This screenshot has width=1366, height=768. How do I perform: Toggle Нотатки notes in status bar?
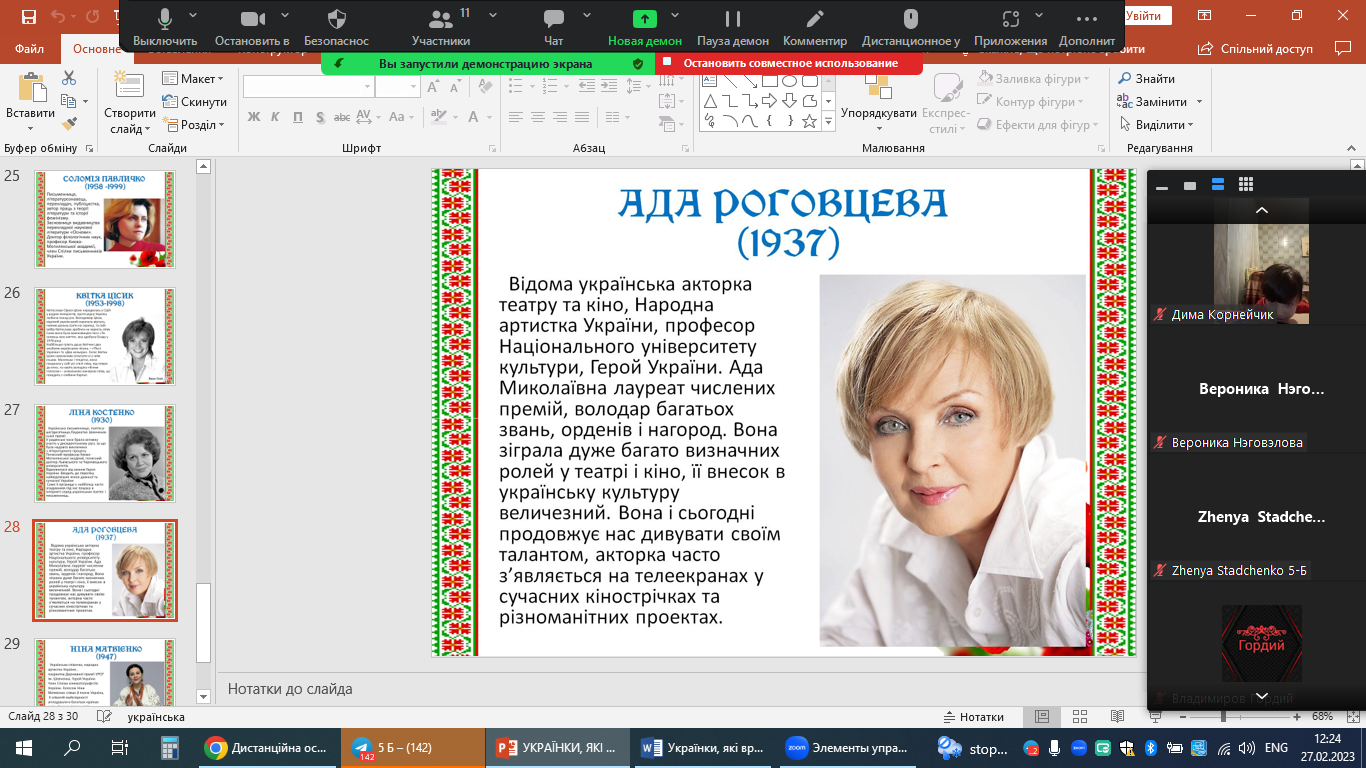[x=974, y=717]
